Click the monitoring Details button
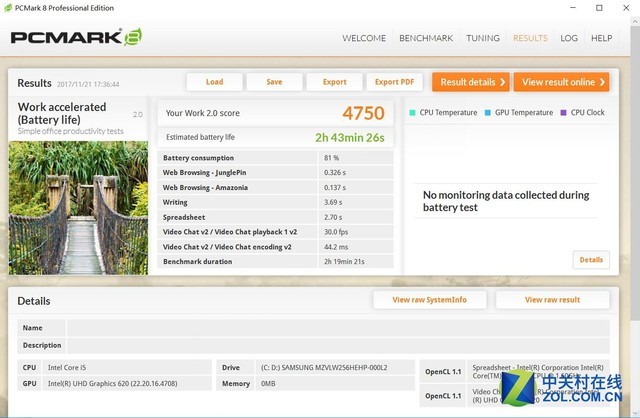This screenshot has height=418, width=640. 591,260
